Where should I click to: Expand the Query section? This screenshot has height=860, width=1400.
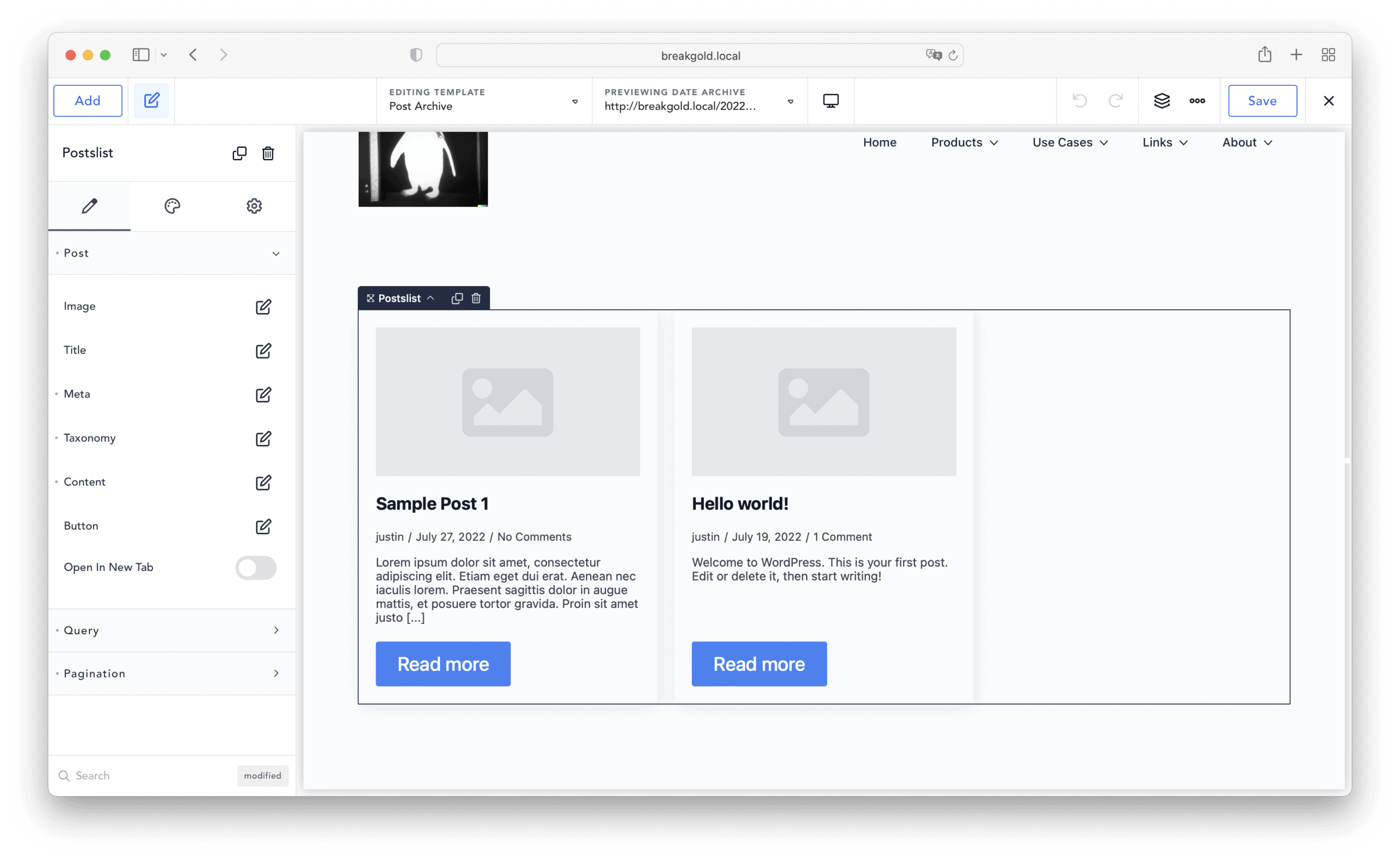point(275,630)
